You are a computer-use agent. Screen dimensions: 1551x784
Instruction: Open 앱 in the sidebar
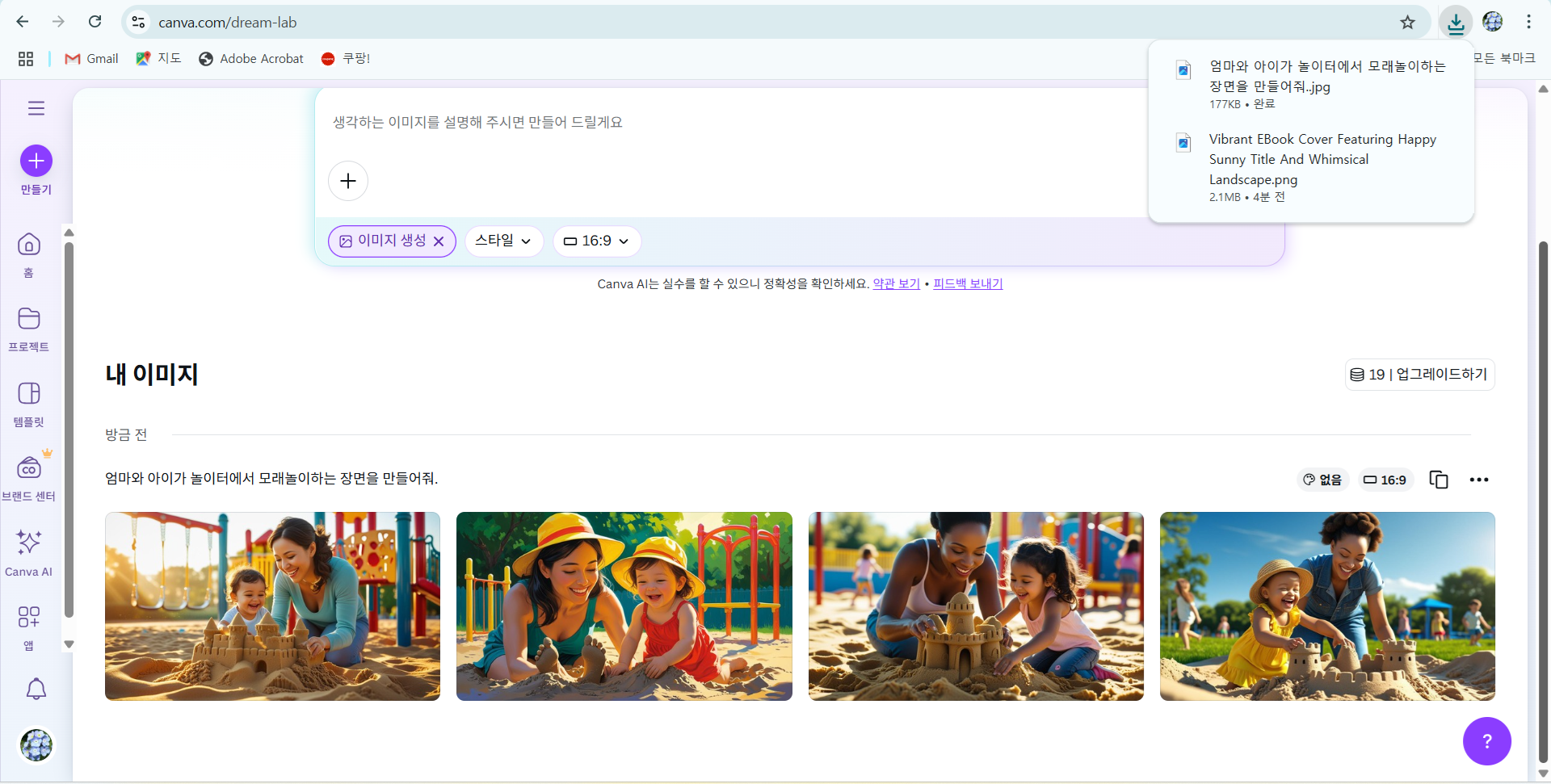(x=29, y=627)
